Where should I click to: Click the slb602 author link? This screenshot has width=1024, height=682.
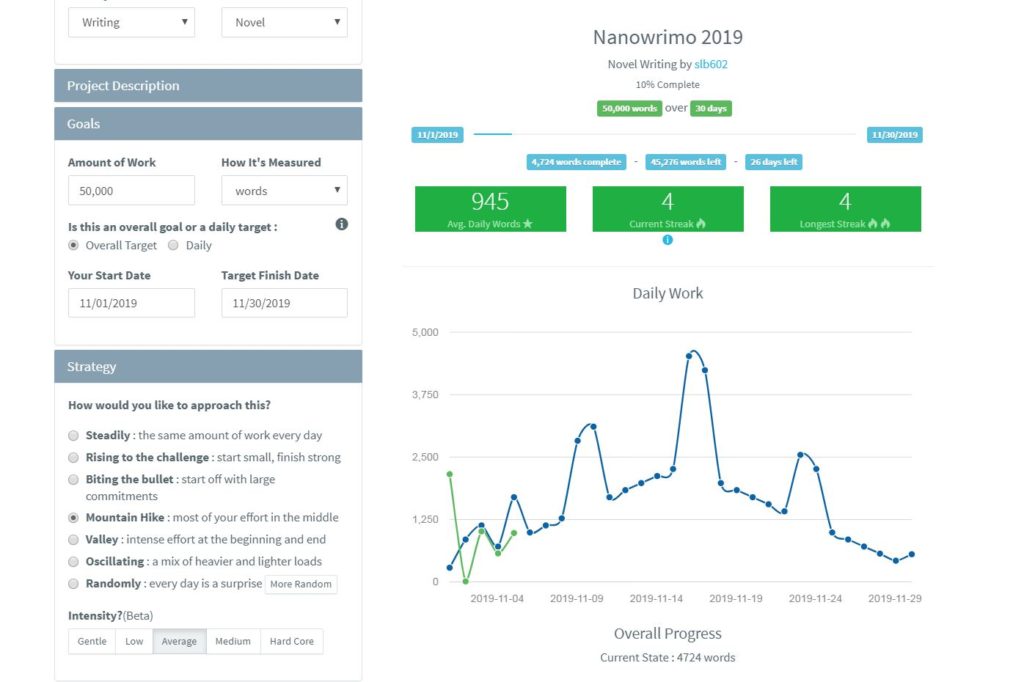[x=711, y=63]
